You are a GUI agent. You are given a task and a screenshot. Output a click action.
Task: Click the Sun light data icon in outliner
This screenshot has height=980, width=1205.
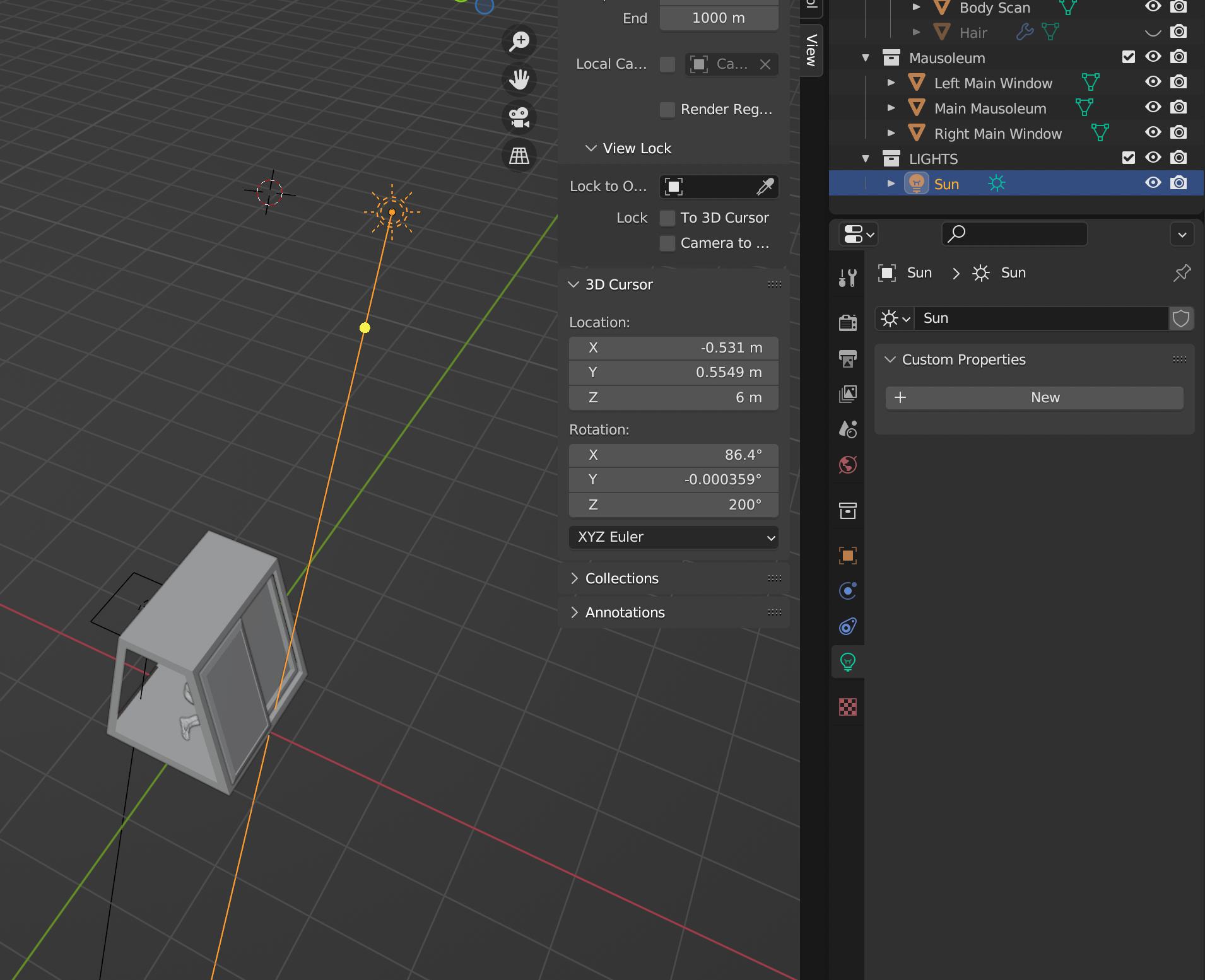click(x=996, y=184)
